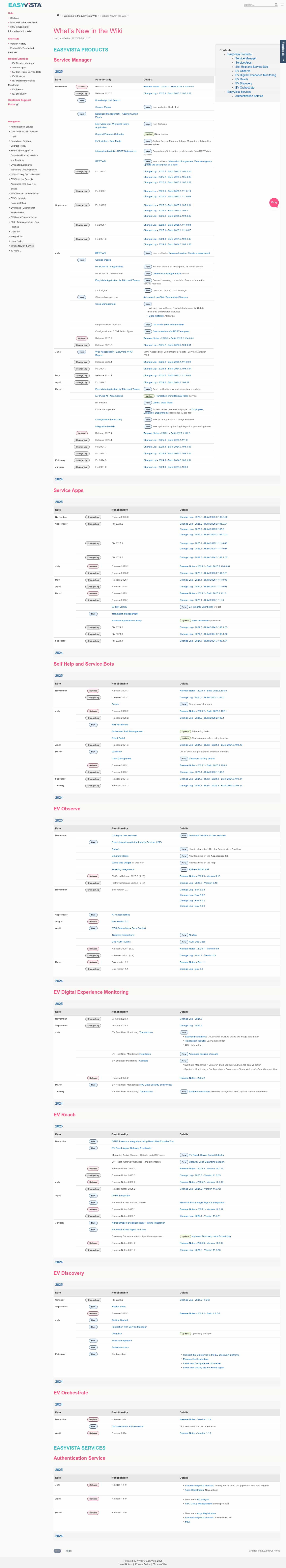Open Canvas Pages link in November rows
286x1568 pixels.
pos(103,107)
